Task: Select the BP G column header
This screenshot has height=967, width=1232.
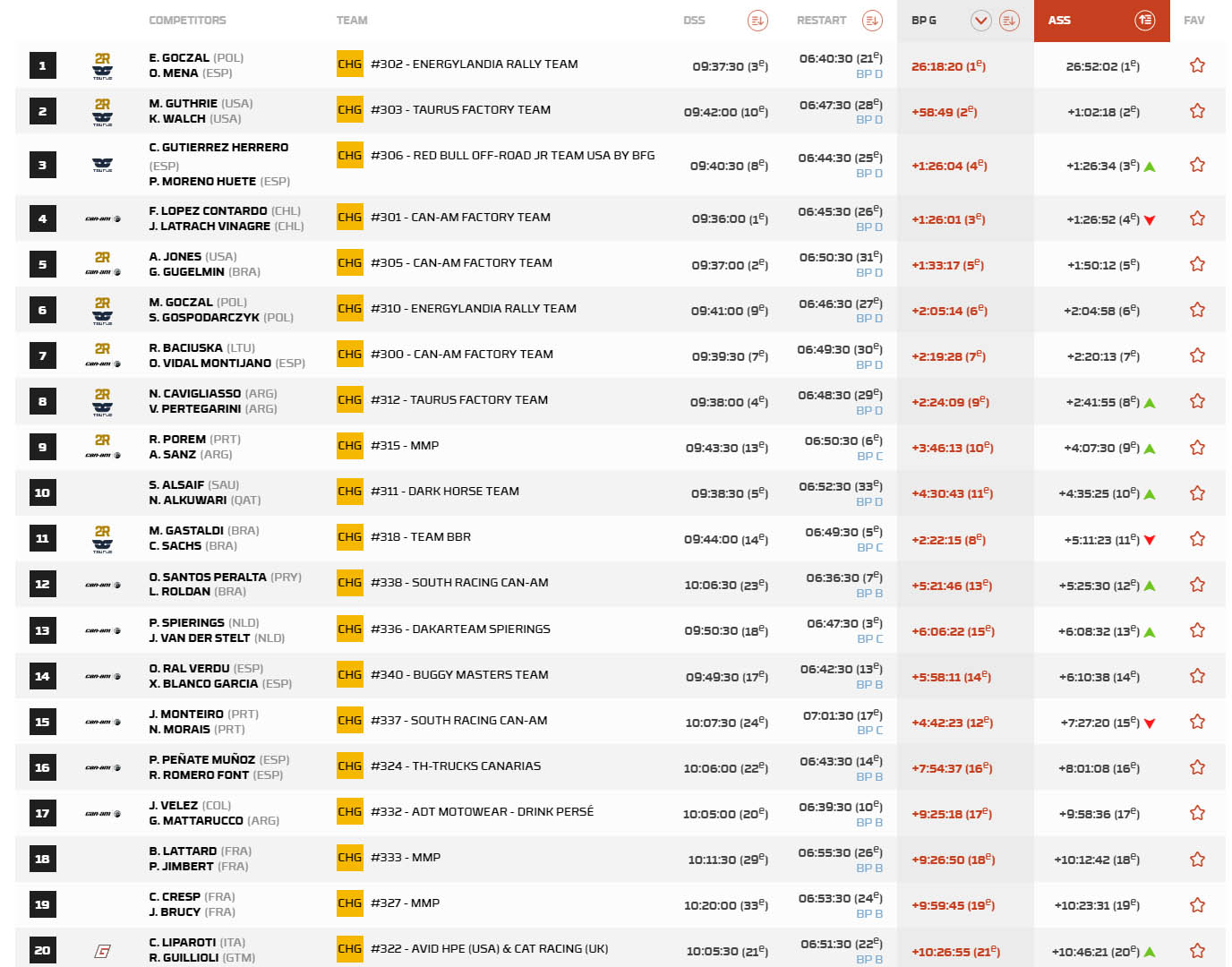Action: 924,21
